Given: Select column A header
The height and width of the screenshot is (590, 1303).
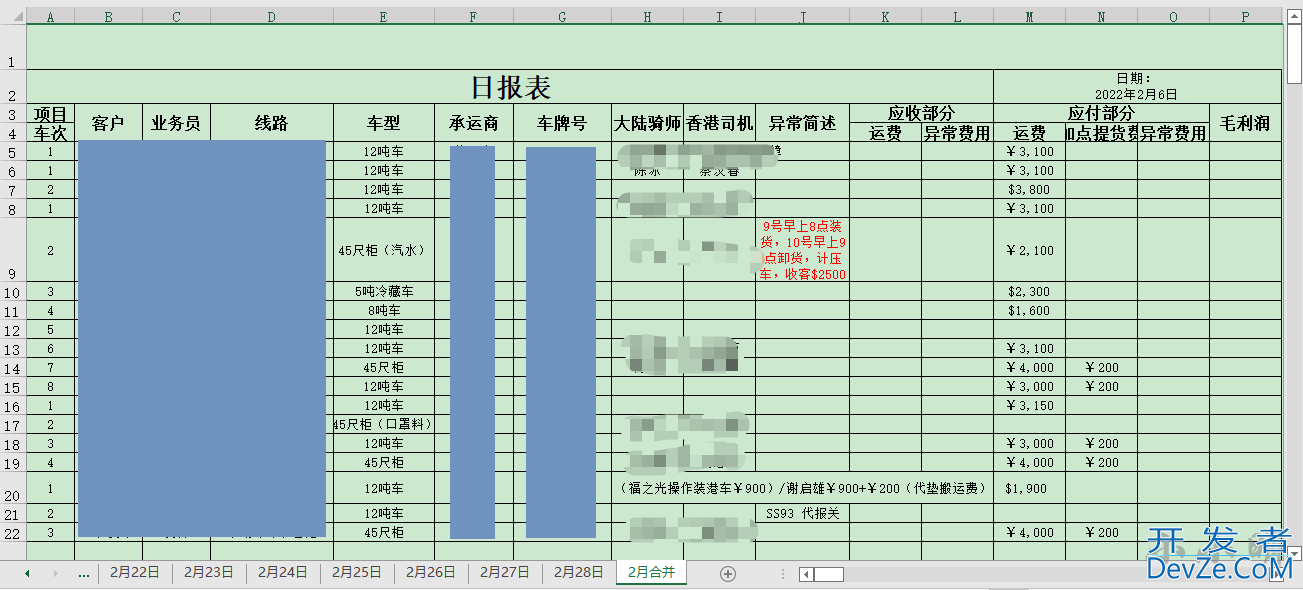Looking at the screenshot, I should click(x=50, y=16).
